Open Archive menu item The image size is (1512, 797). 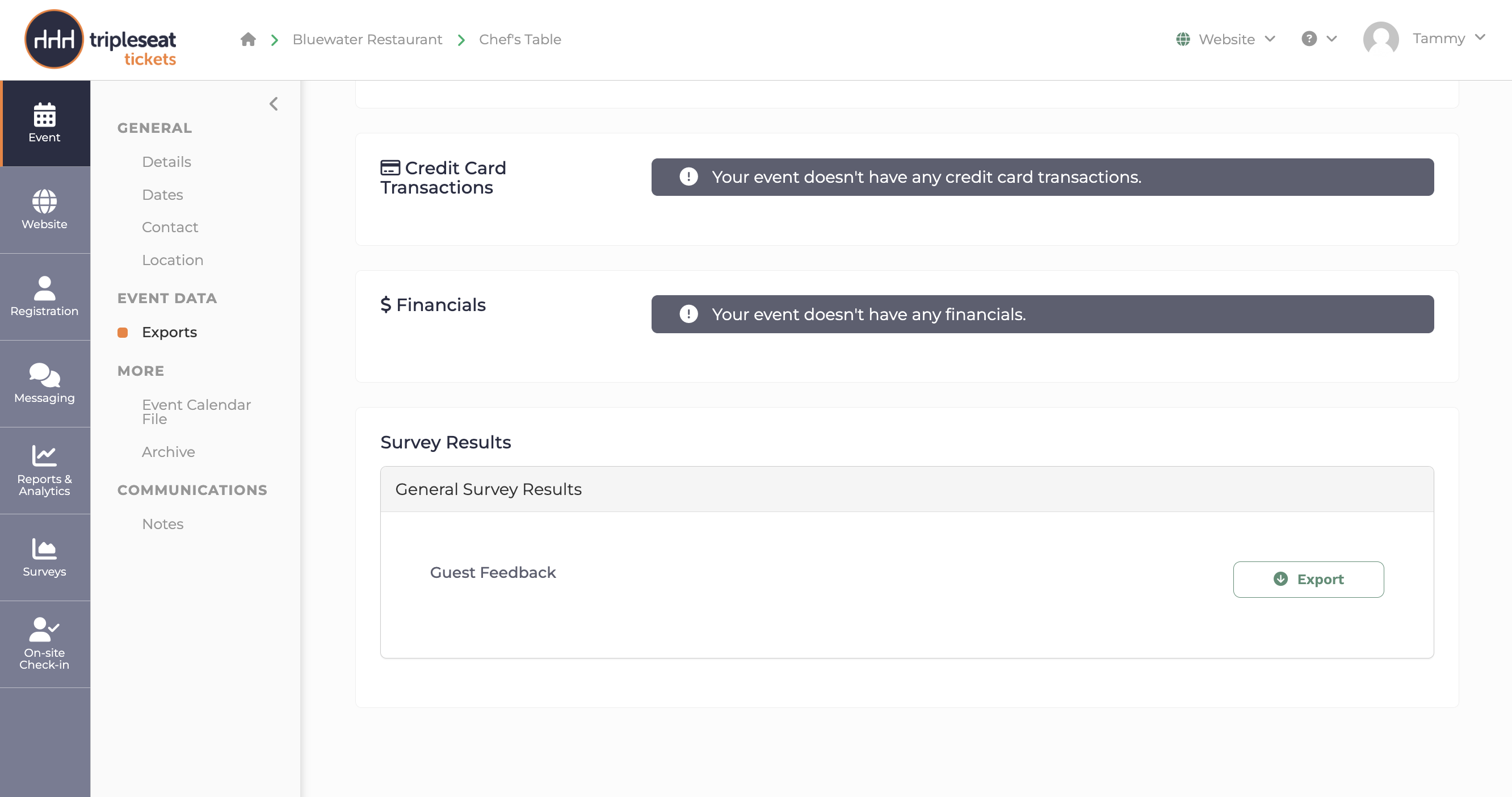169,452
